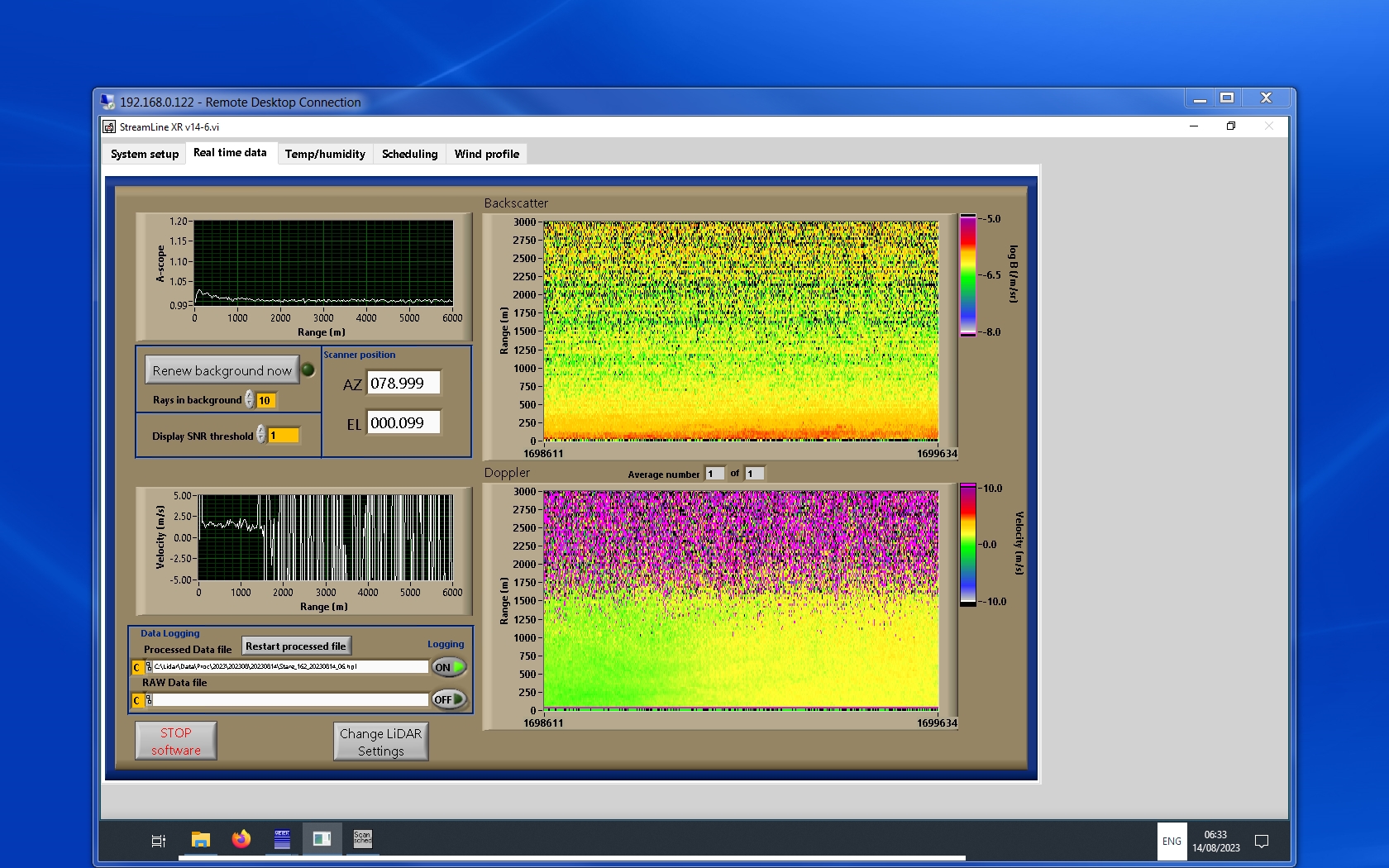Open the Scan scheduler taskbar app
The height and width of the screenshot is (868, 1389).
coord(362,839)
